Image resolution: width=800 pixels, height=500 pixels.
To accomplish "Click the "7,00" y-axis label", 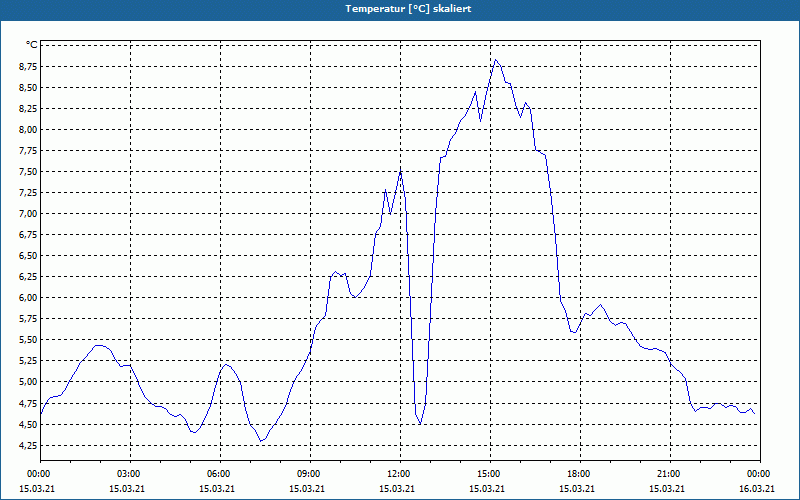I will (x=29, y=213).
